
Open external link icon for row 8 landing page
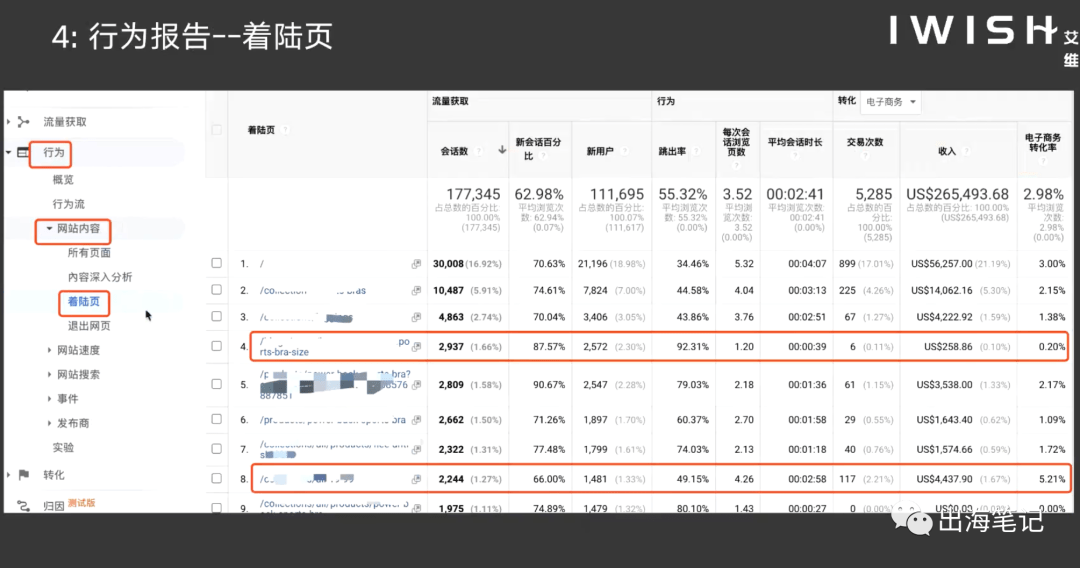(x=416, y=479)
